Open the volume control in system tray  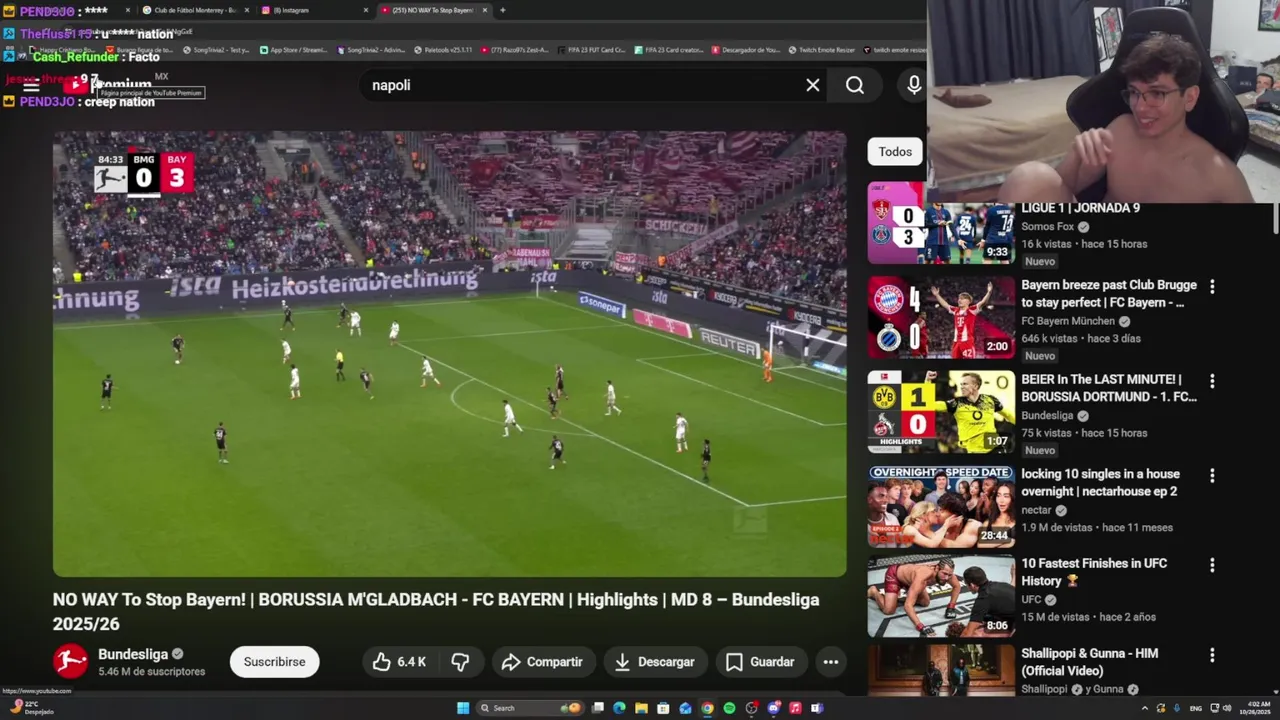(1227, 708)
